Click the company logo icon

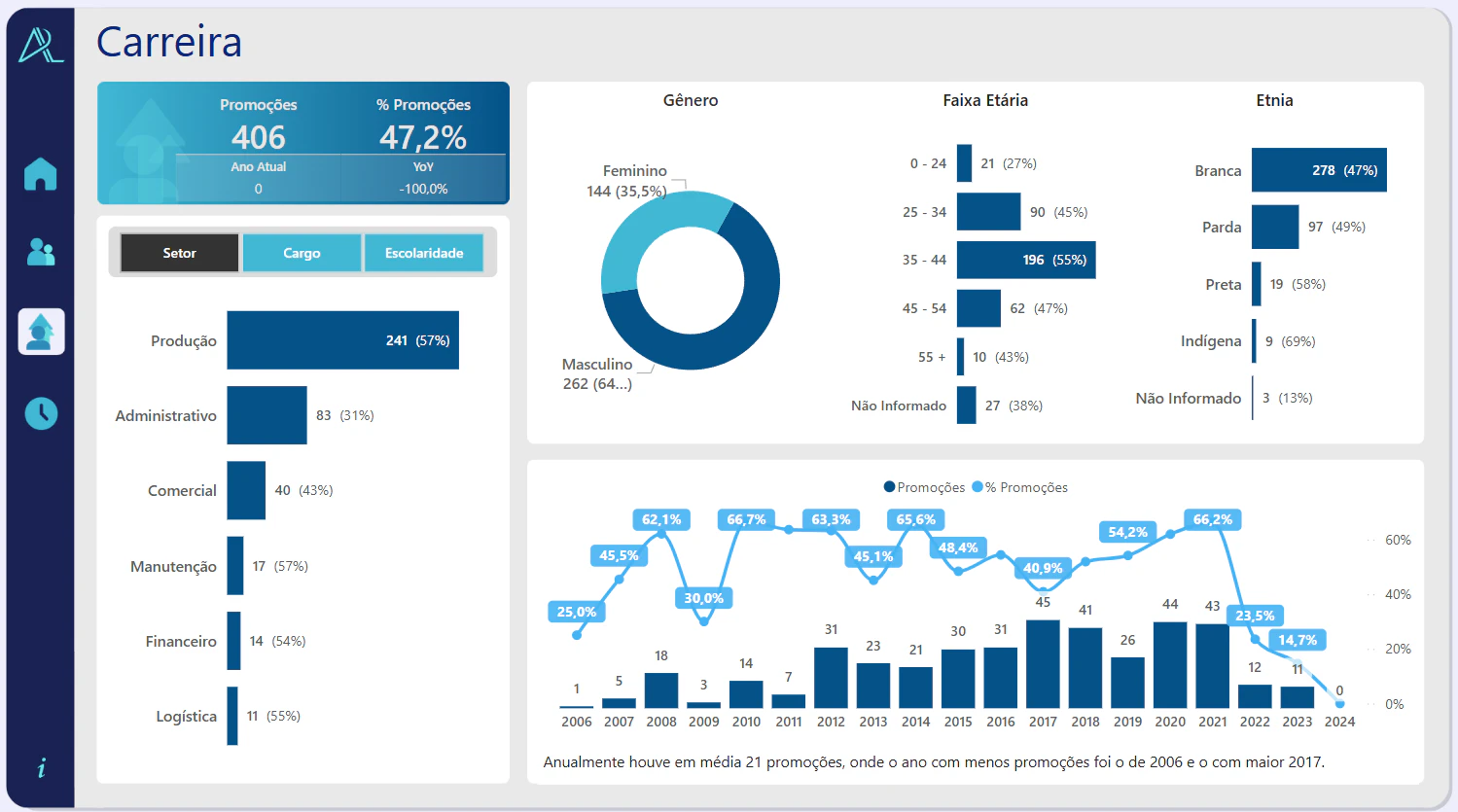tap(41, 45)
